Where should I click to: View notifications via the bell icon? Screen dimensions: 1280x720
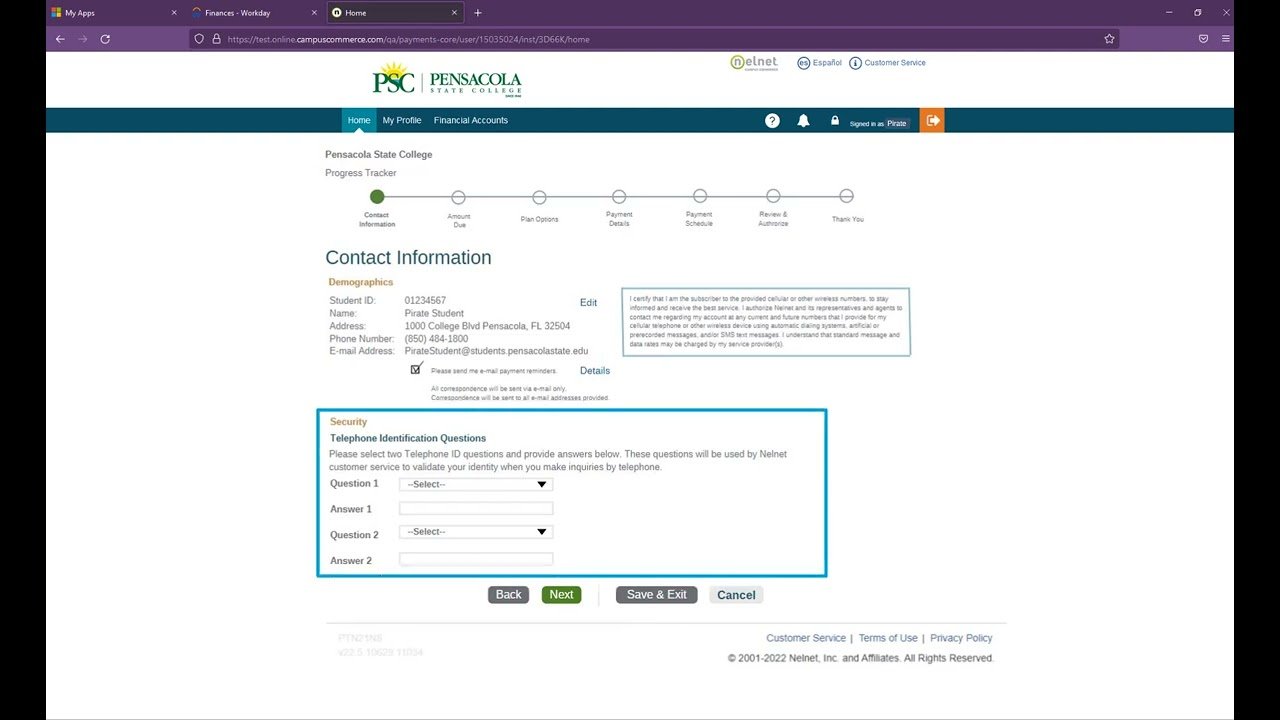pyautogui.click(x=803, y=120)
